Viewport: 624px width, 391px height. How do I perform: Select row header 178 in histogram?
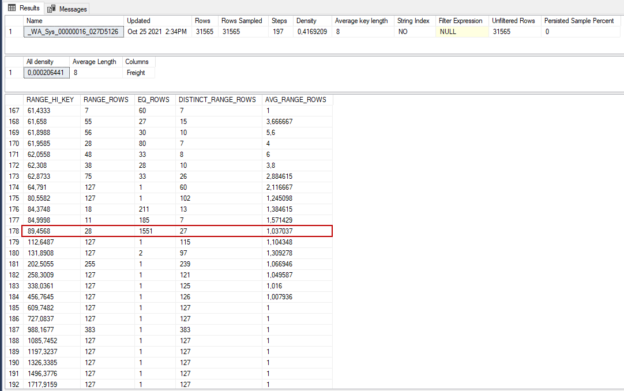click(14, 231)
